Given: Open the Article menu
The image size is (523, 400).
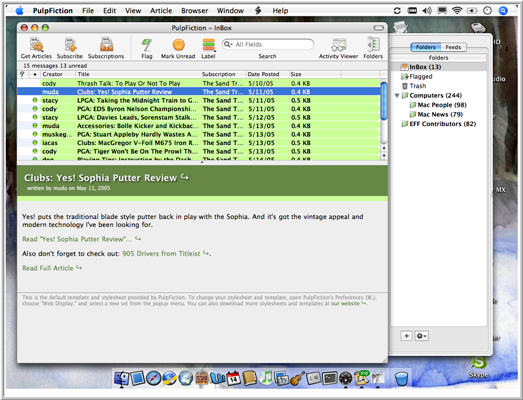Looking at the screenshot, I should pos(161,11).
